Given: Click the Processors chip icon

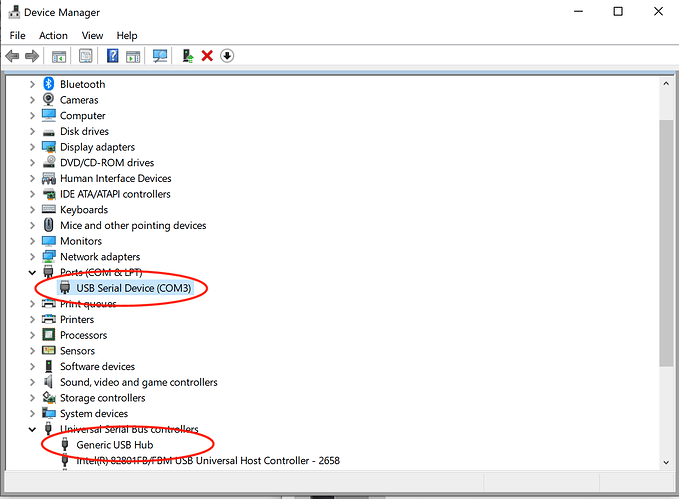Looking at the screenshot, I should [48, 334].
